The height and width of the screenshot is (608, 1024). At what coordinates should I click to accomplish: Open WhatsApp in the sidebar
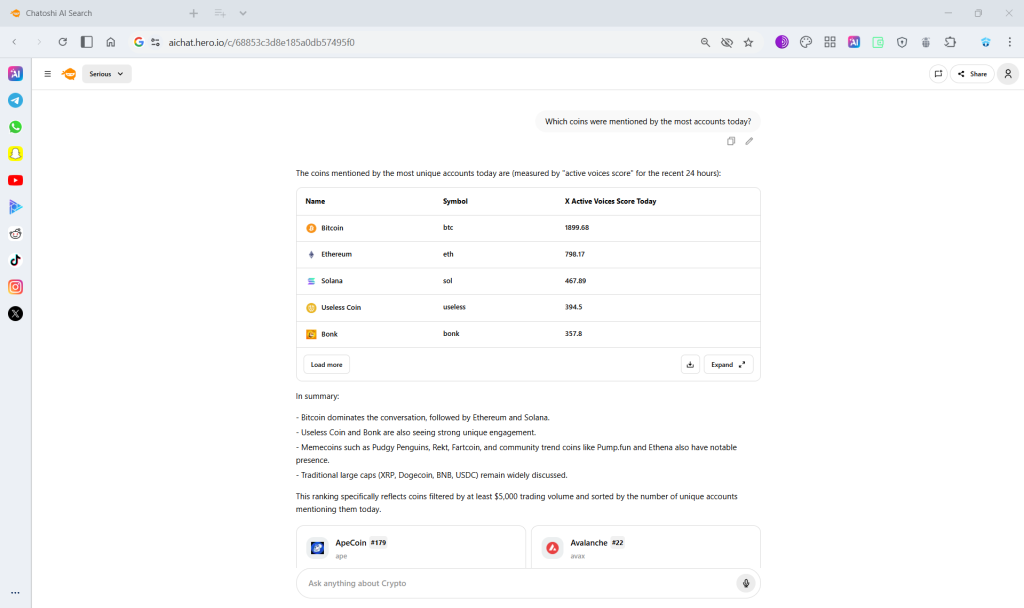(15, 127)
